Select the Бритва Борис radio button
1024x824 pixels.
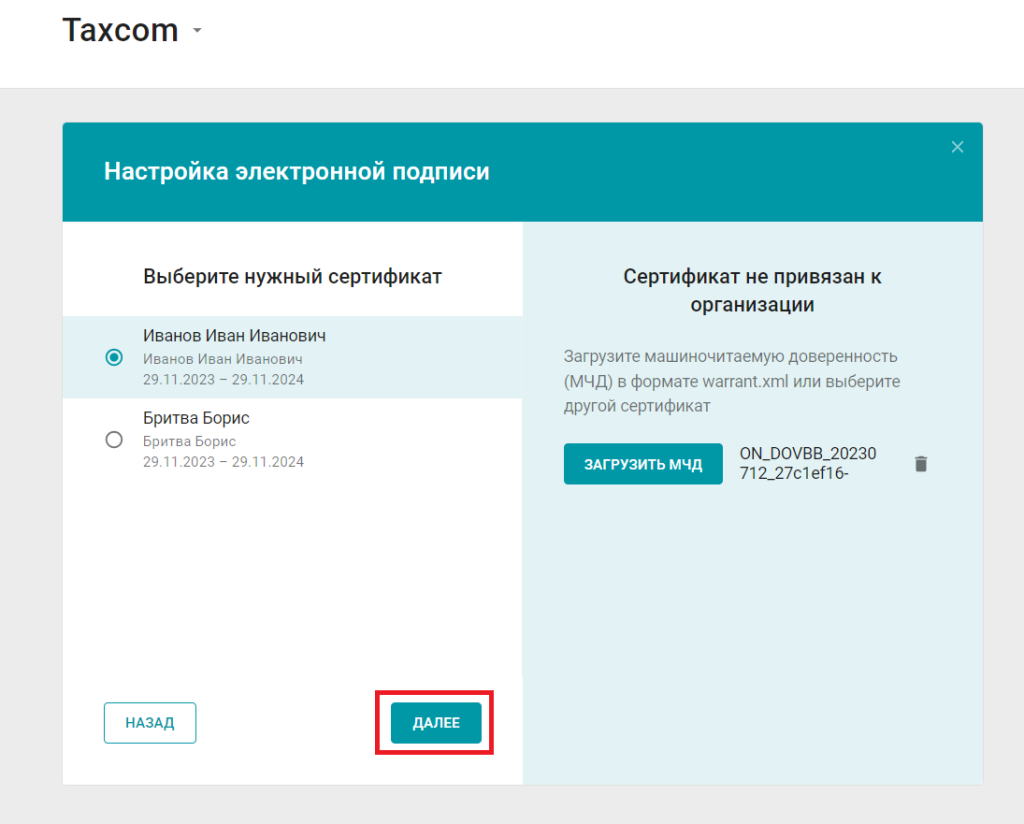pyautogui.click(x=114, y=440)
